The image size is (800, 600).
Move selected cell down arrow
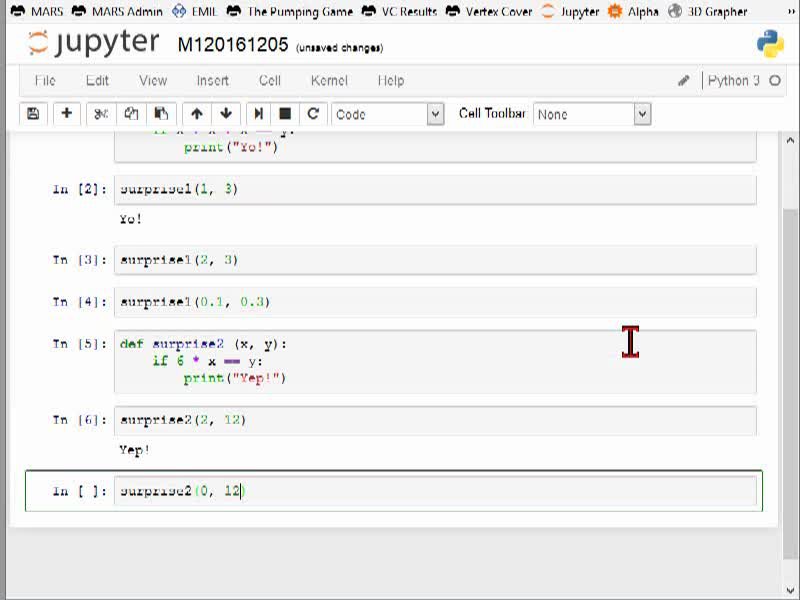coord(226,114)
